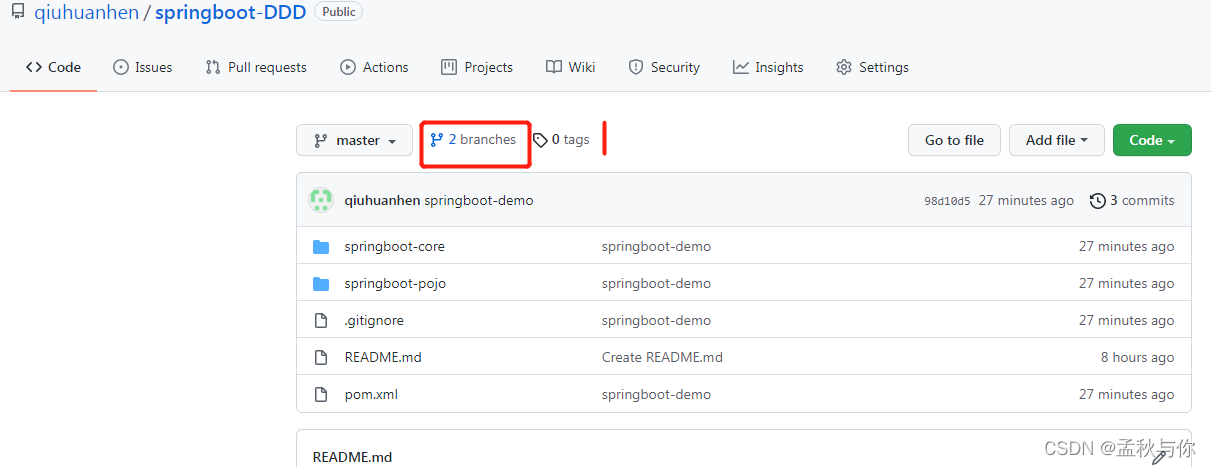The image size is (1211, 467).
Task: Click the Insights graph icon
Action: tap(741, 67)
